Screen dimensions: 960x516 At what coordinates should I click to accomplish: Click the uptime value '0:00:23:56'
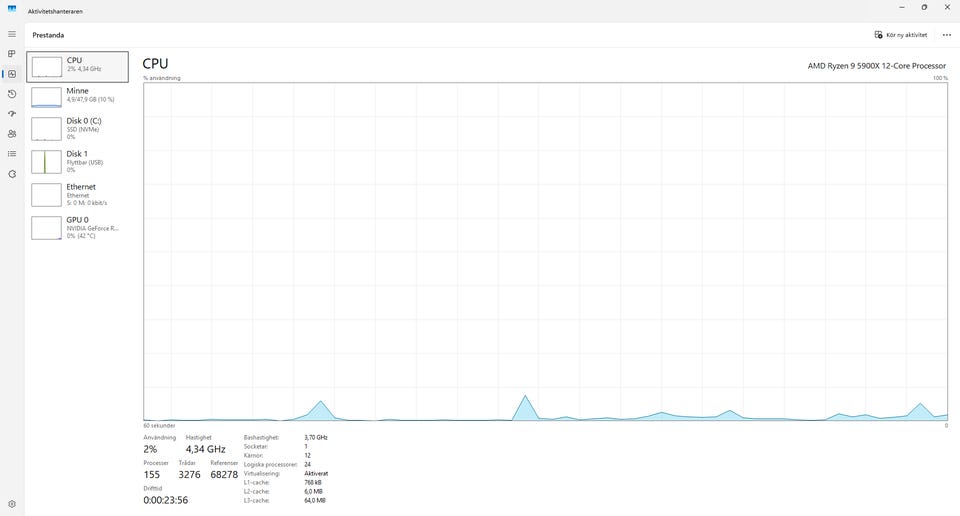click(x=166, y=500)
